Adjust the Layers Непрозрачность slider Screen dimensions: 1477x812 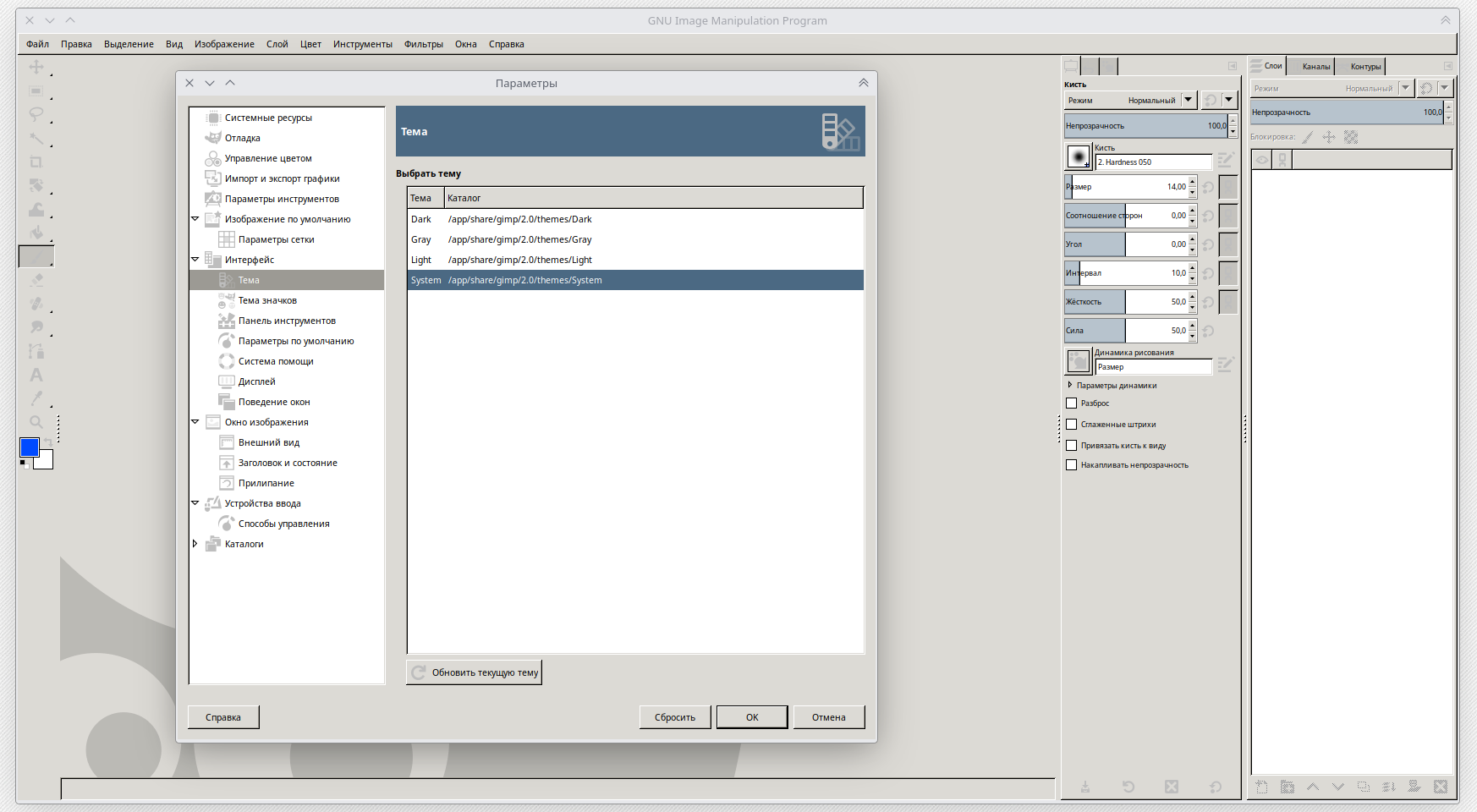[1348, 112]
